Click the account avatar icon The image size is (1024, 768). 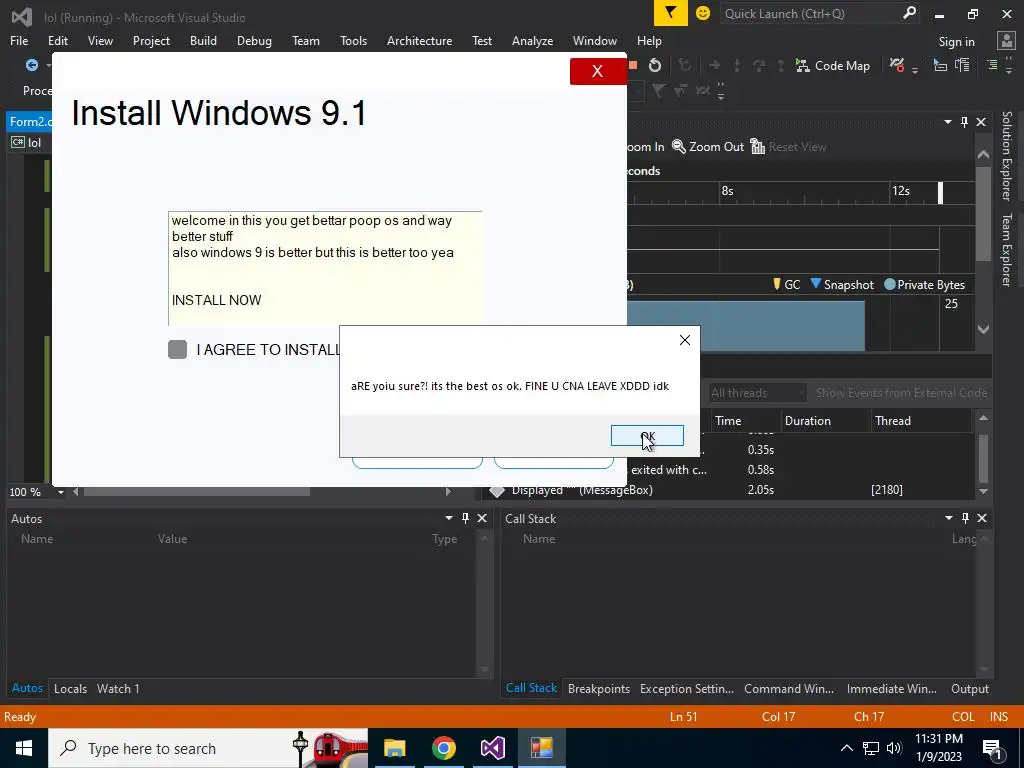[x=1006, y=41]
